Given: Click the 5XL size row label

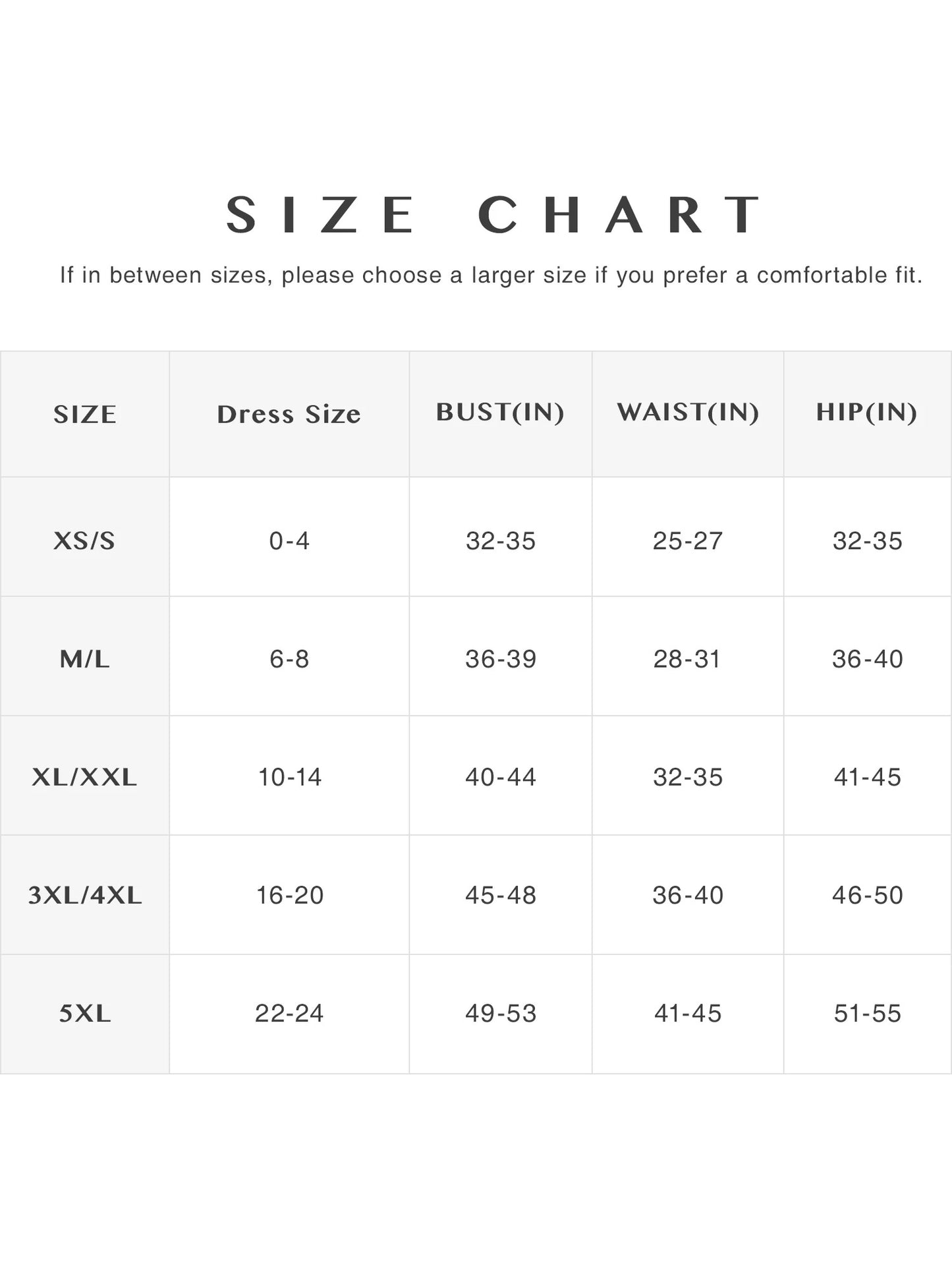Looking at the screenshot, I should pos(85,1013).
